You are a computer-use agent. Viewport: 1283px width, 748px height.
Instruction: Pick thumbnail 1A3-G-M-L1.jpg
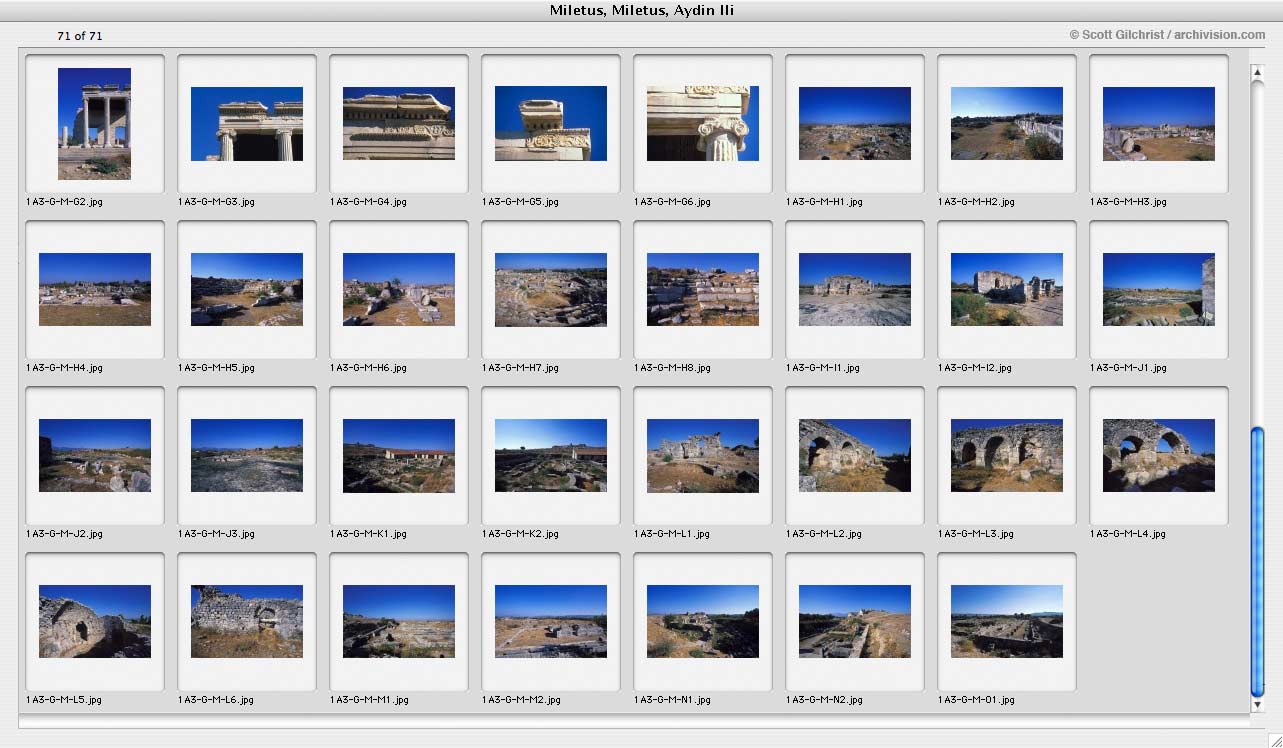coord(703,456)
